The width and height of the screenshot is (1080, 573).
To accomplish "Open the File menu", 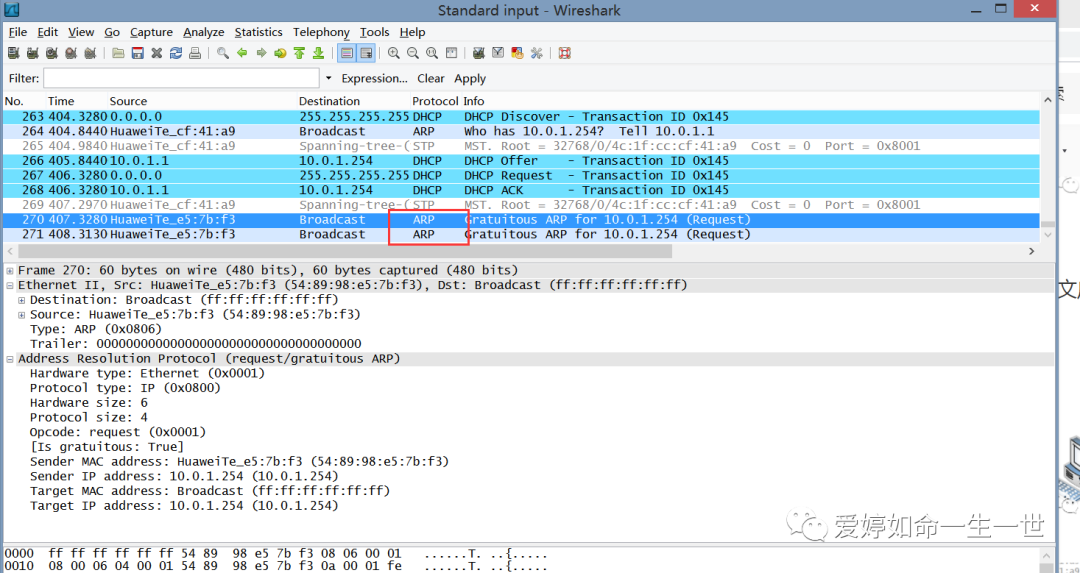I will pos(18,32).
